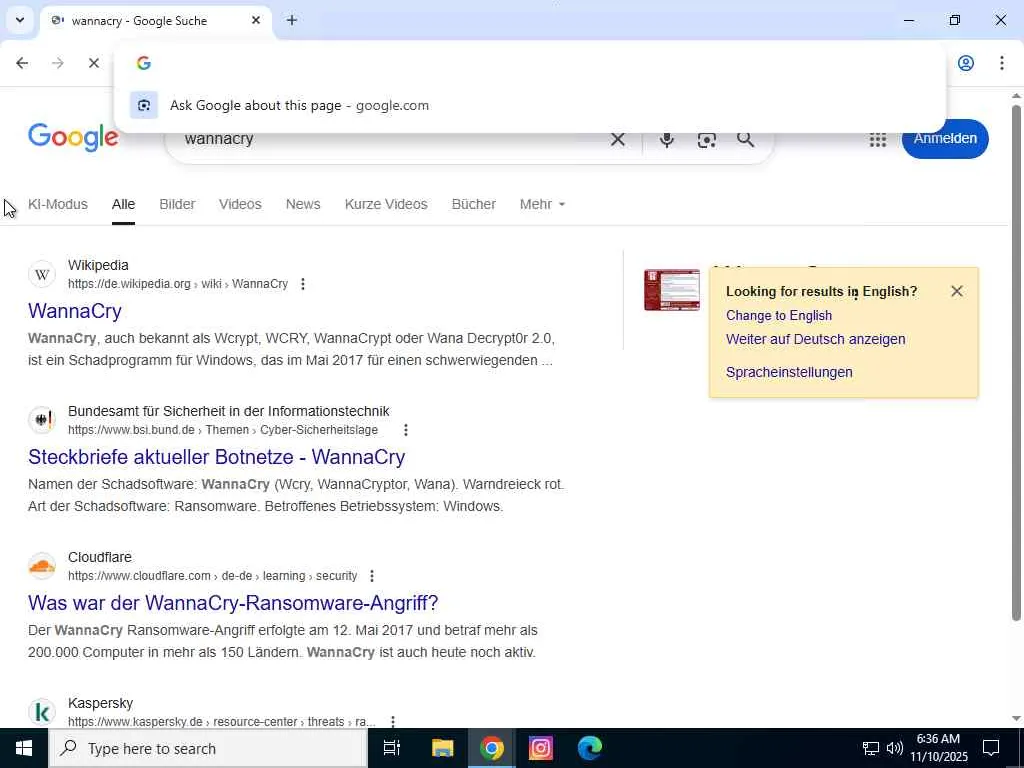Open the Google apps grid
Screen dimensions: 1024x768
(878, 139)
